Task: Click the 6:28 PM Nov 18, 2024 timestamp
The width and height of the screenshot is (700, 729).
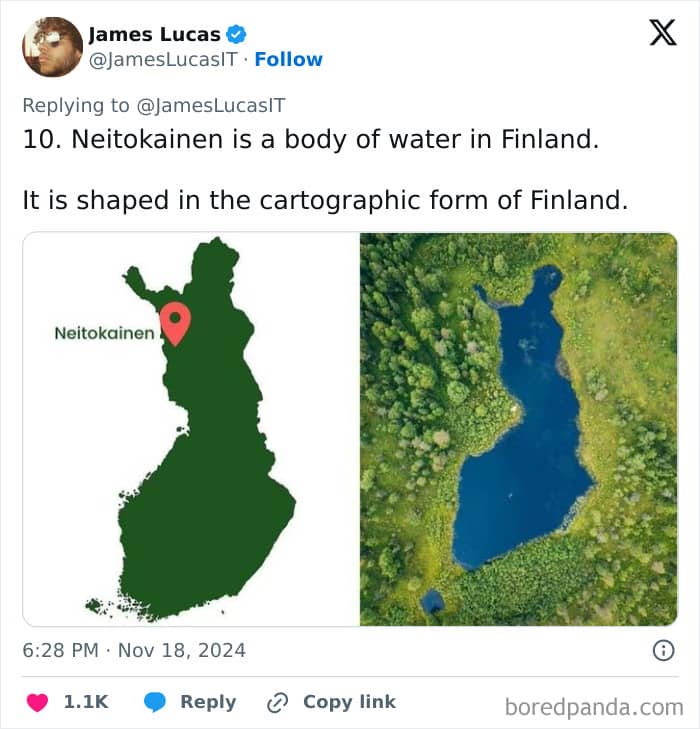Action: click(134, 651)
